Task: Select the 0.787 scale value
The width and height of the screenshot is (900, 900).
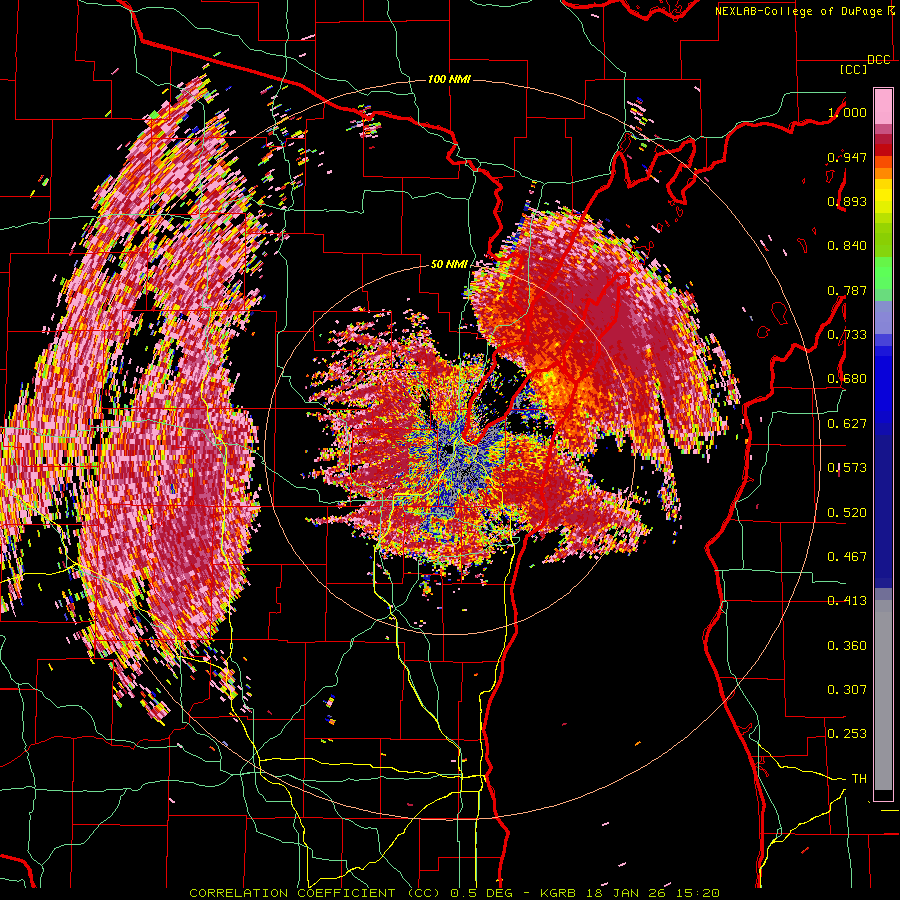Action: (847, 290)
